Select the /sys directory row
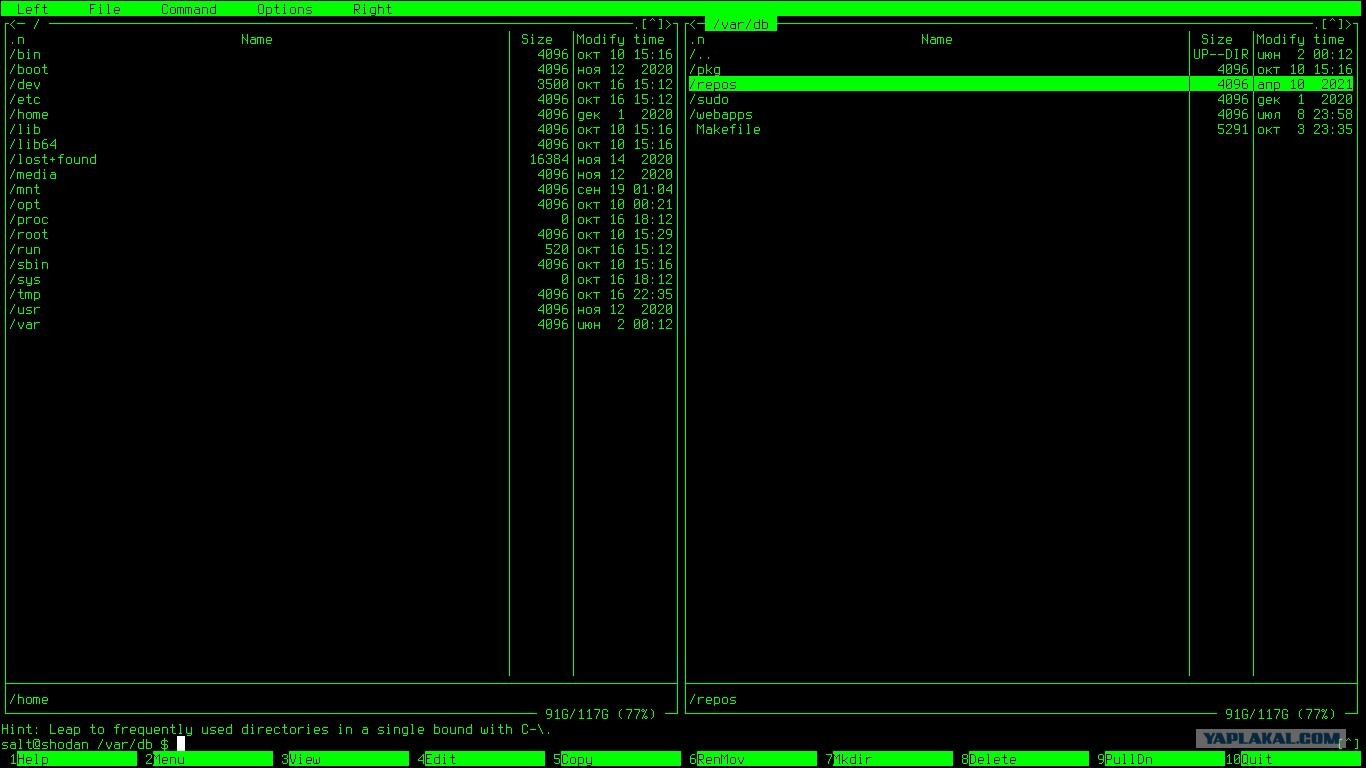 coord(340,279)
